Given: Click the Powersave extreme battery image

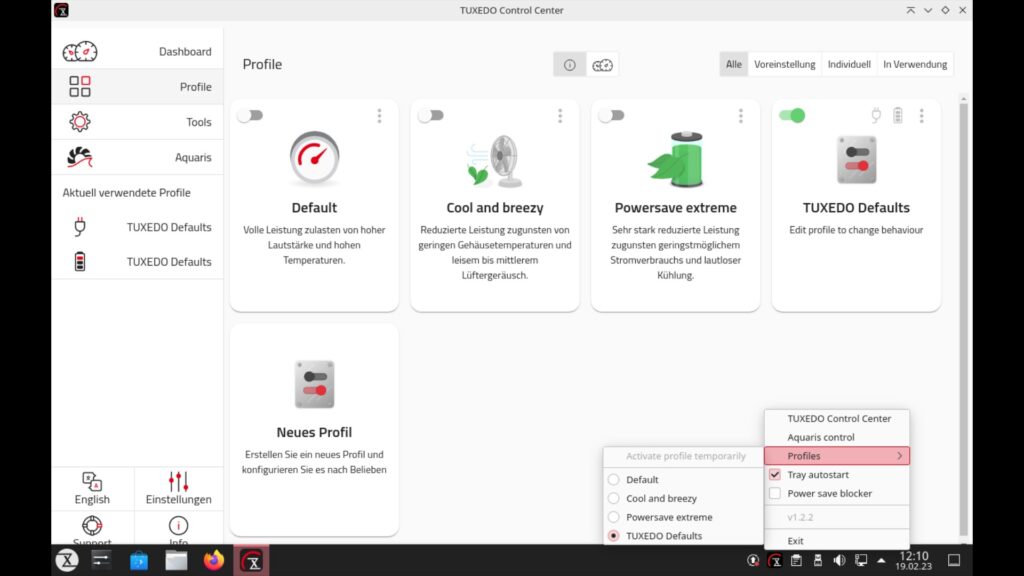Looking at the screenshot, I should [x=675, y=159].
